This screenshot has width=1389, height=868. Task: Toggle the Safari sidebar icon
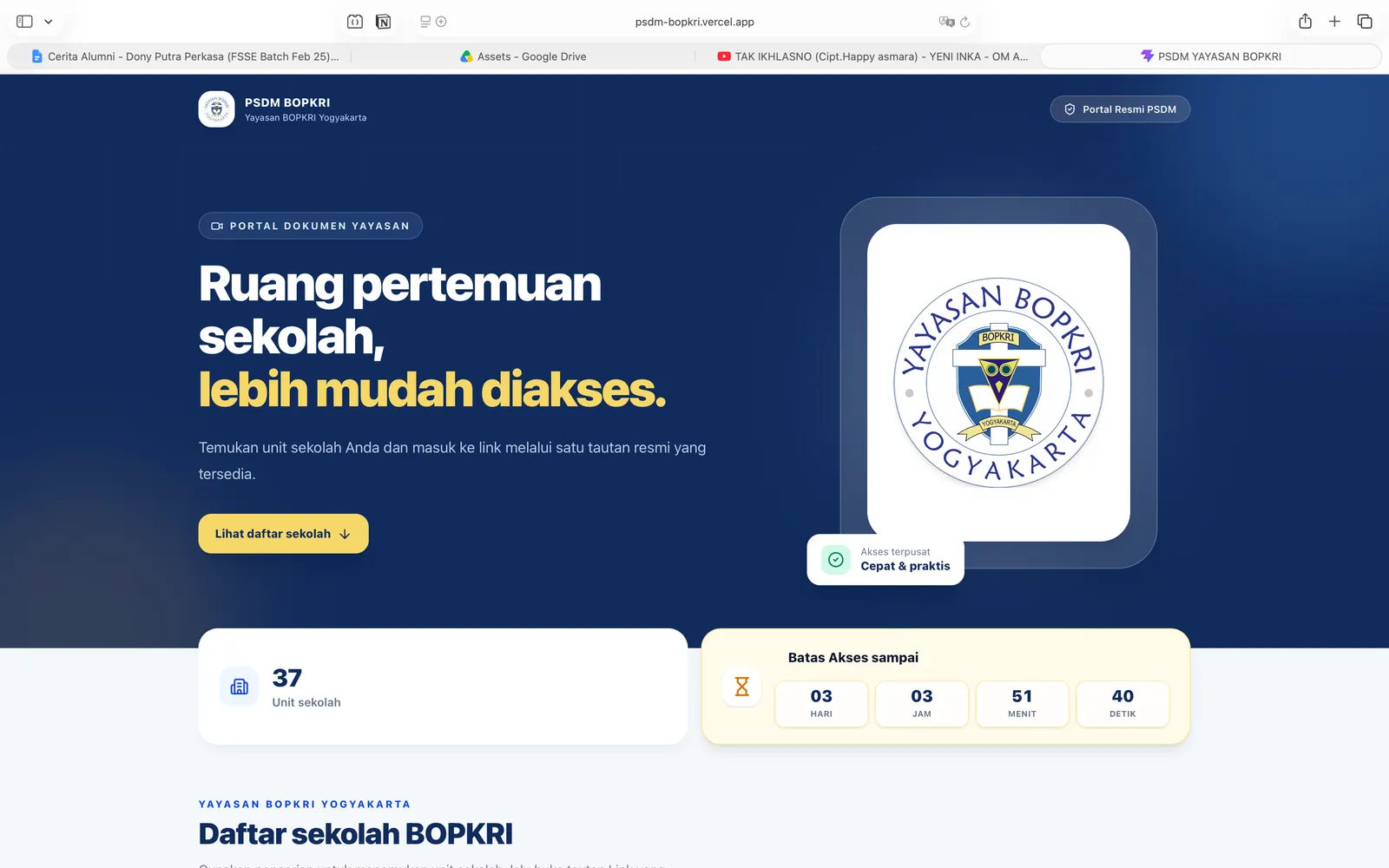pos(24,22)
